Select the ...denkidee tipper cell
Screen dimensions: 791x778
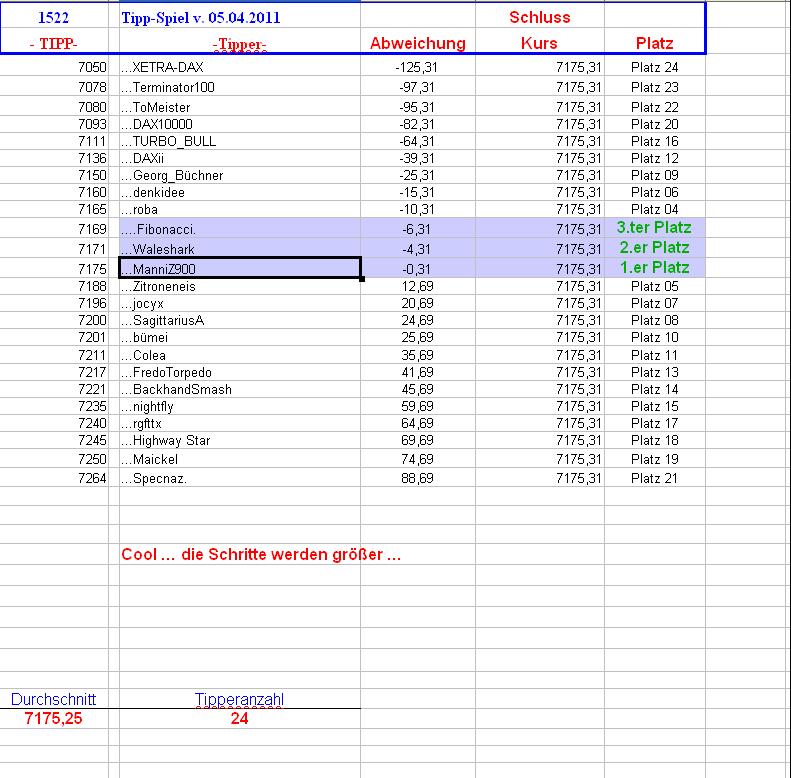[x=240, y=192]
